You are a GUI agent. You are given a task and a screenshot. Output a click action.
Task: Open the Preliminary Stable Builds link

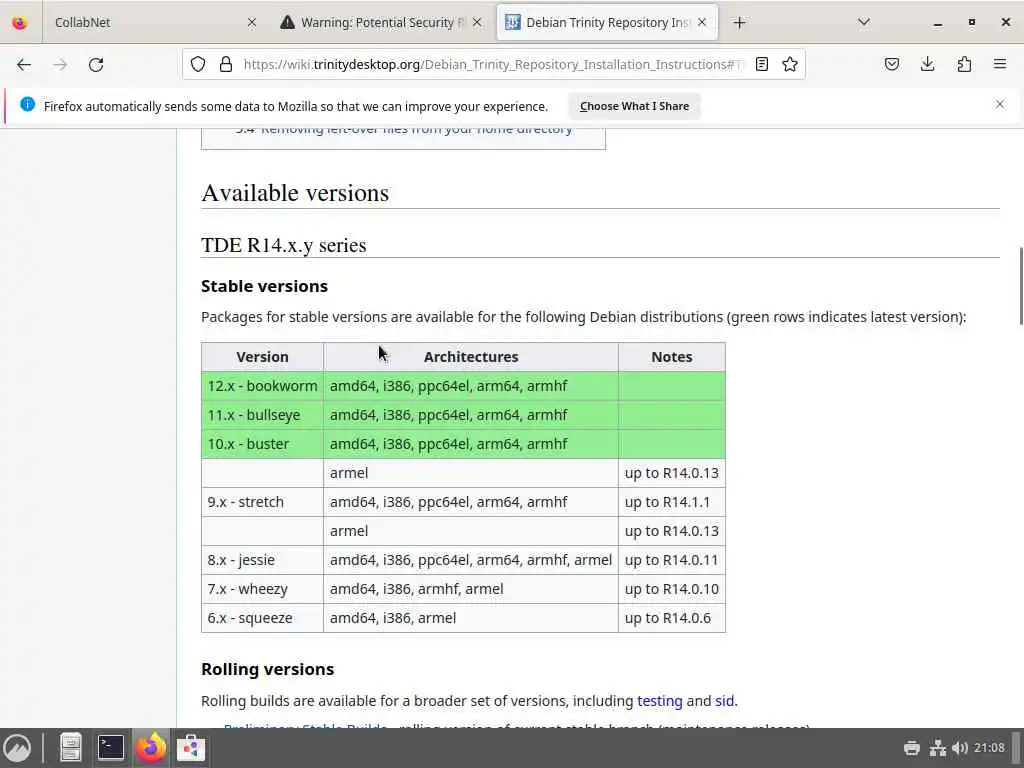pos(306,726)
